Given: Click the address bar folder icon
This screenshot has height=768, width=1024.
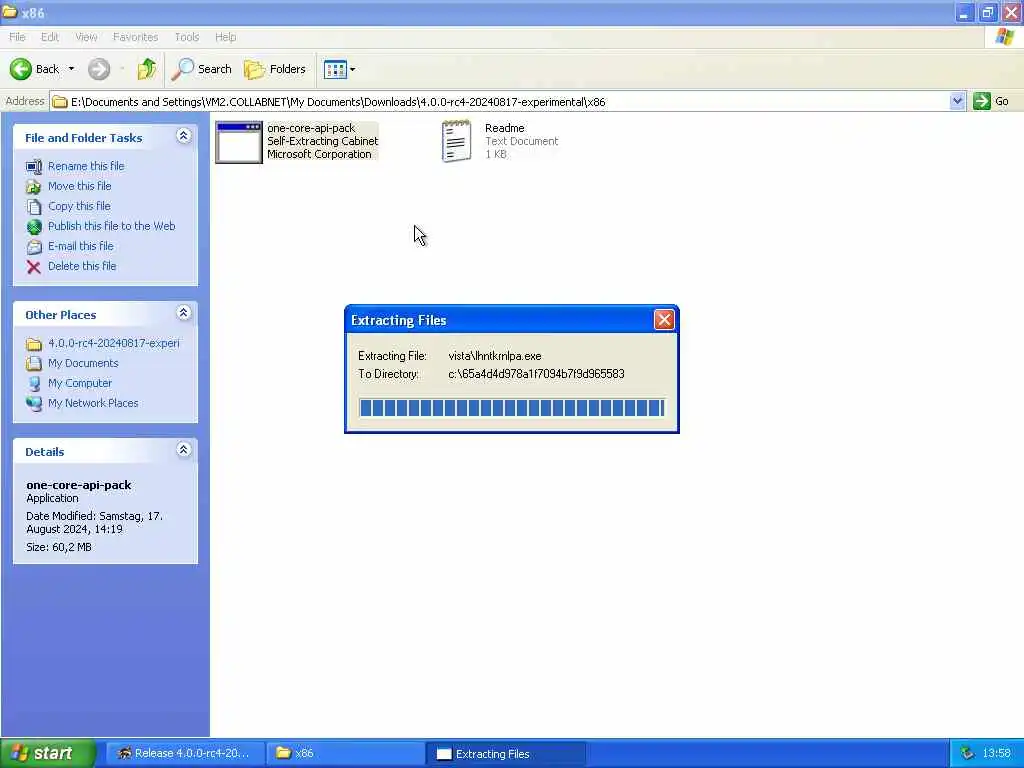Looking at the screenshot, I should (60, 102).
